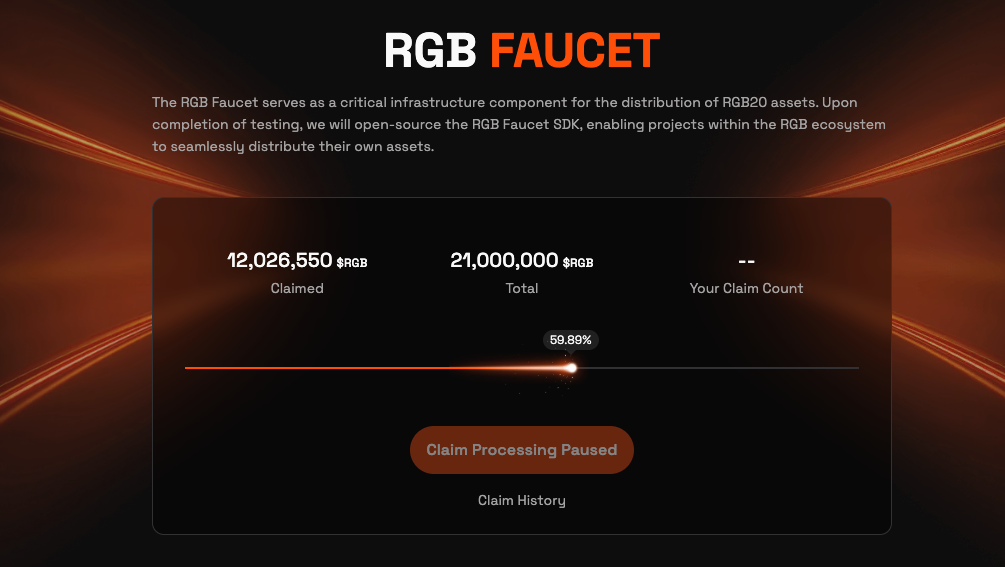Click the dashed claim count placeholder

[x=746, y=261]
